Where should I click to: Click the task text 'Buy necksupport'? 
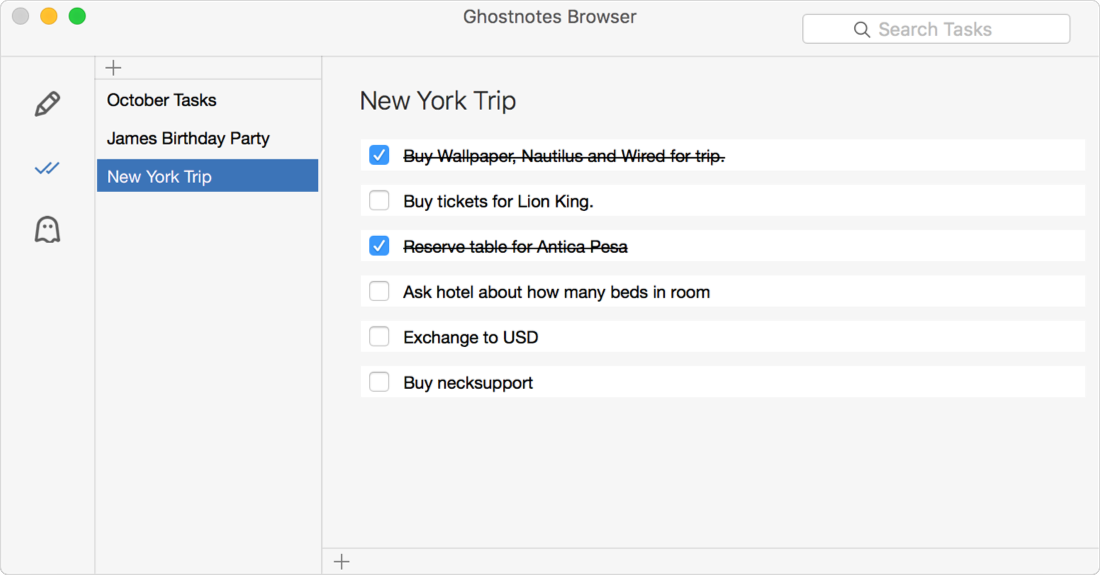tap(468, 383)
